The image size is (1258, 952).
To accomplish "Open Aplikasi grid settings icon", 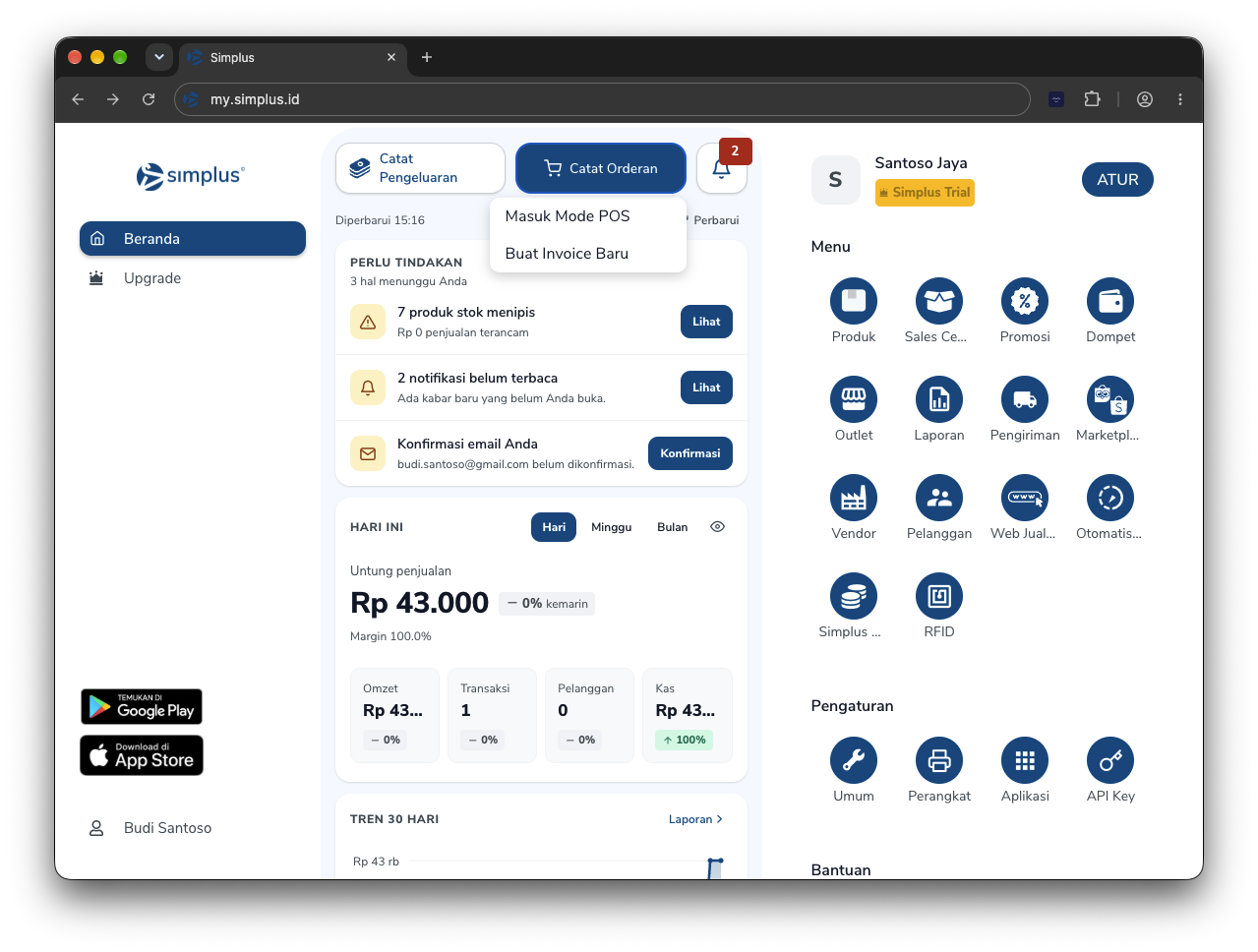I will [1024, 760].
